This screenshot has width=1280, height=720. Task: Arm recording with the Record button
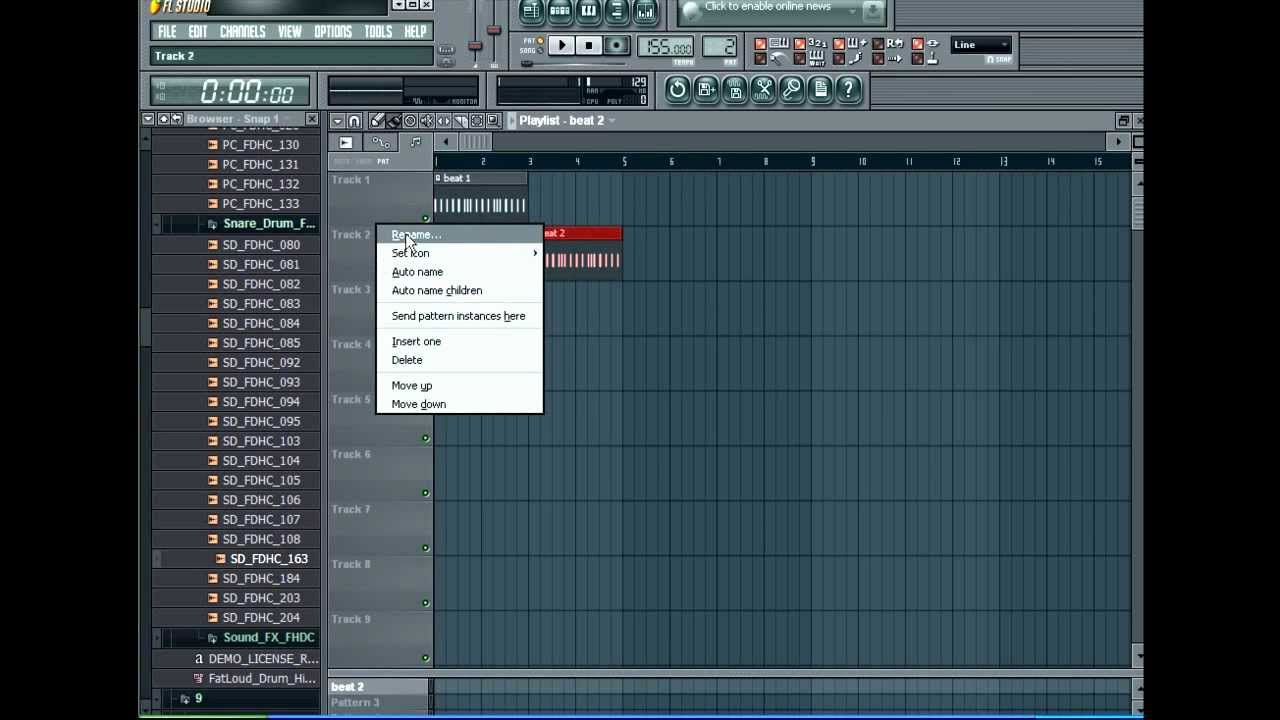tap(617, 44)
